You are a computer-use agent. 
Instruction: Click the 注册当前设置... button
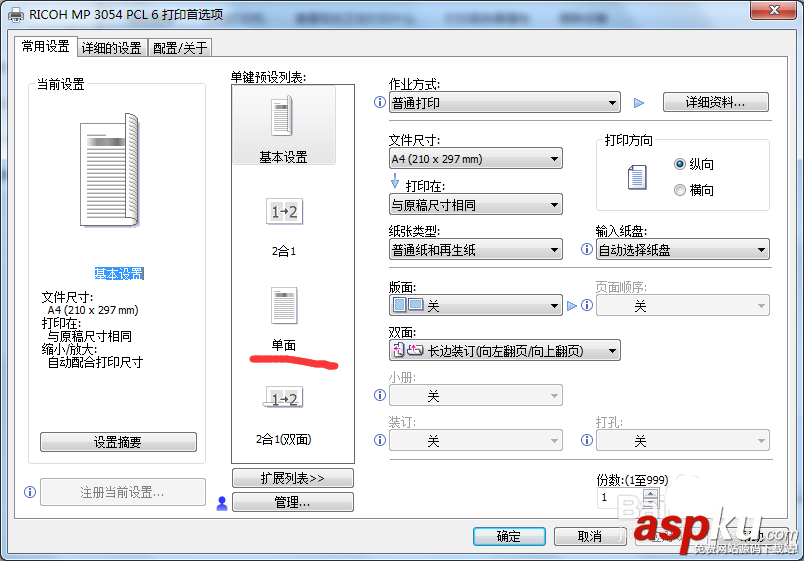(x=123, y=492)
